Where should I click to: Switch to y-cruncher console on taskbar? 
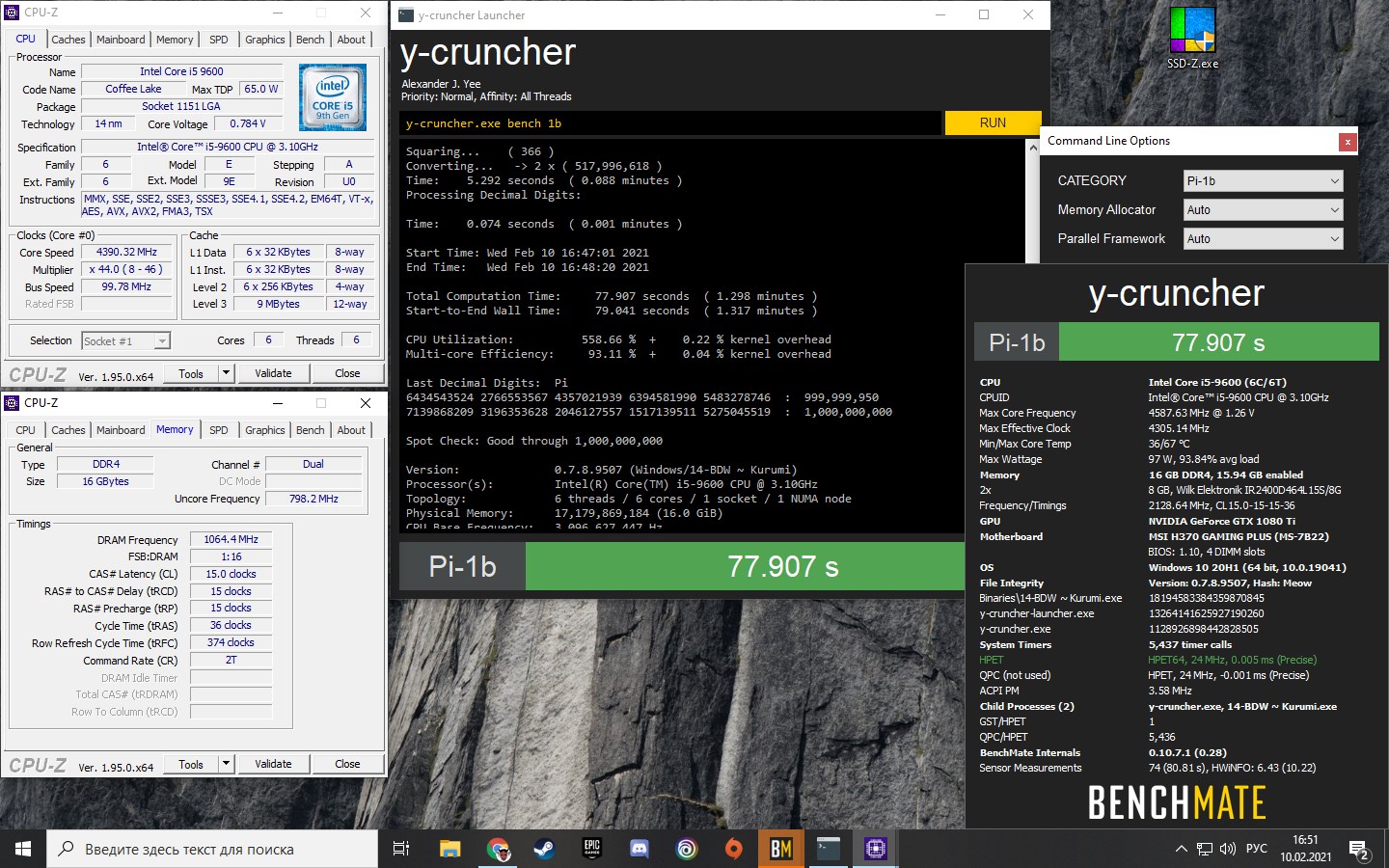829,849
